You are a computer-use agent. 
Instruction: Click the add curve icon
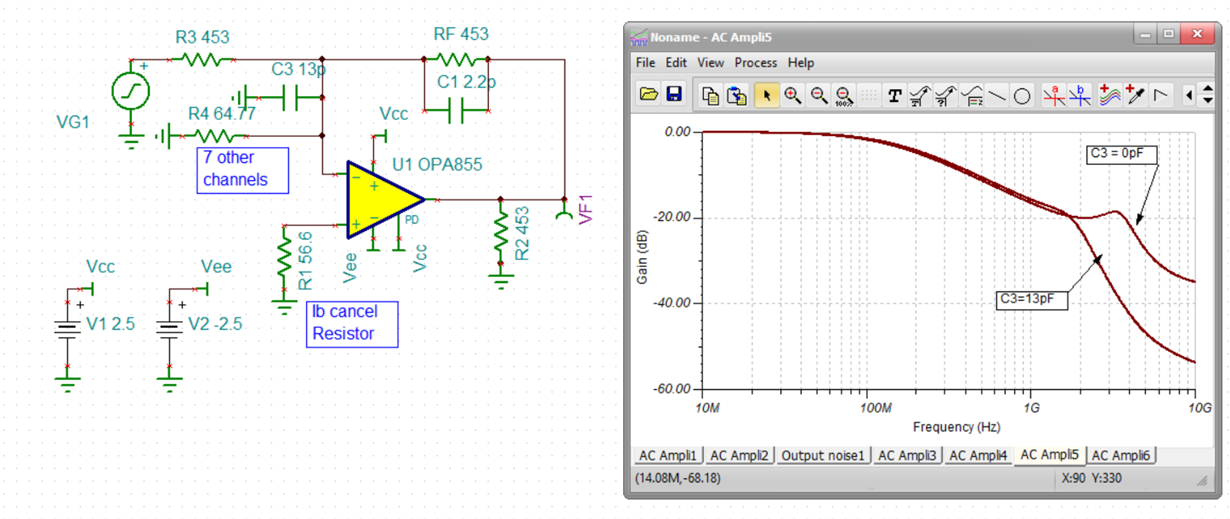coord(1109,95)
